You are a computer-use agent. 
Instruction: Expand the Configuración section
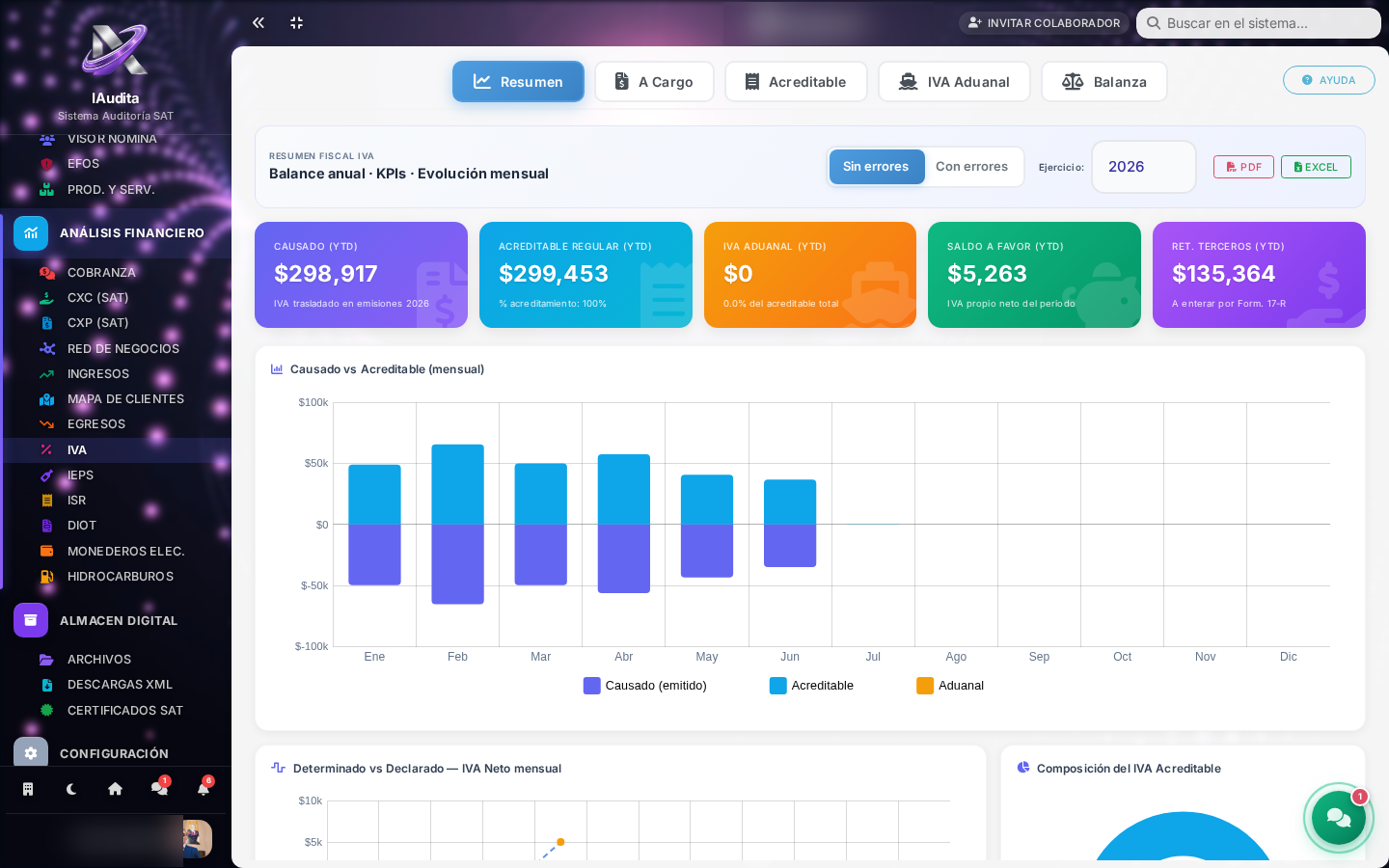pos(116,753)
